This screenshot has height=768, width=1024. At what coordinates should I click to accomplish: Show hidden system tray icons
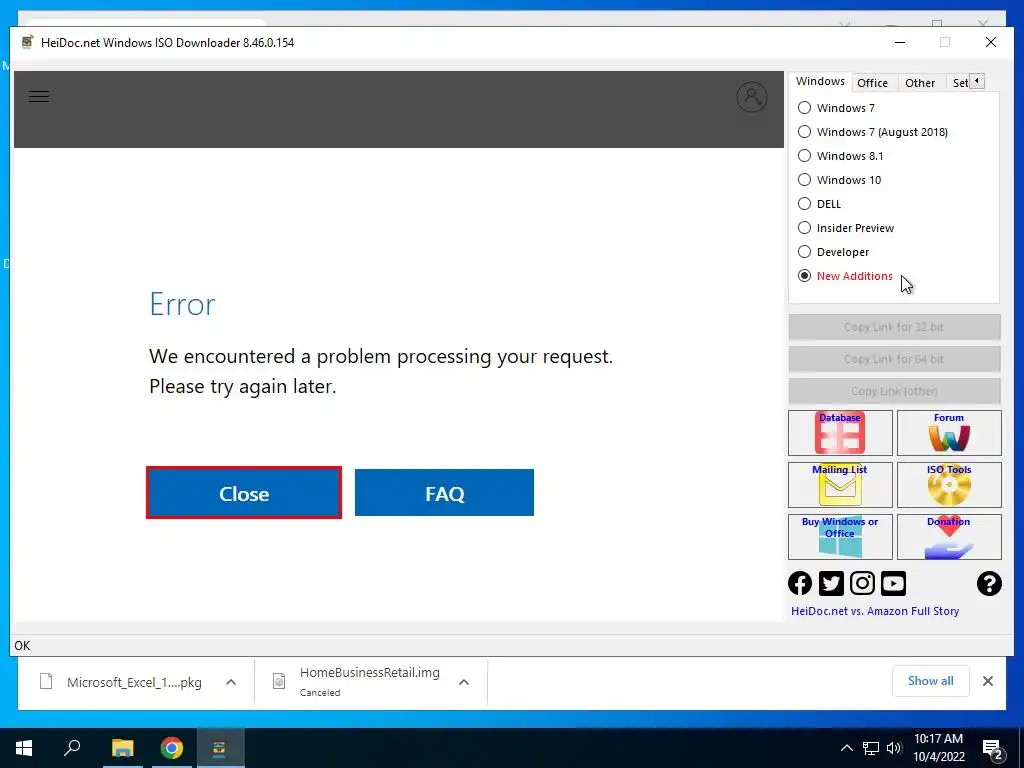pyautogui.click(x=846, y=748)
